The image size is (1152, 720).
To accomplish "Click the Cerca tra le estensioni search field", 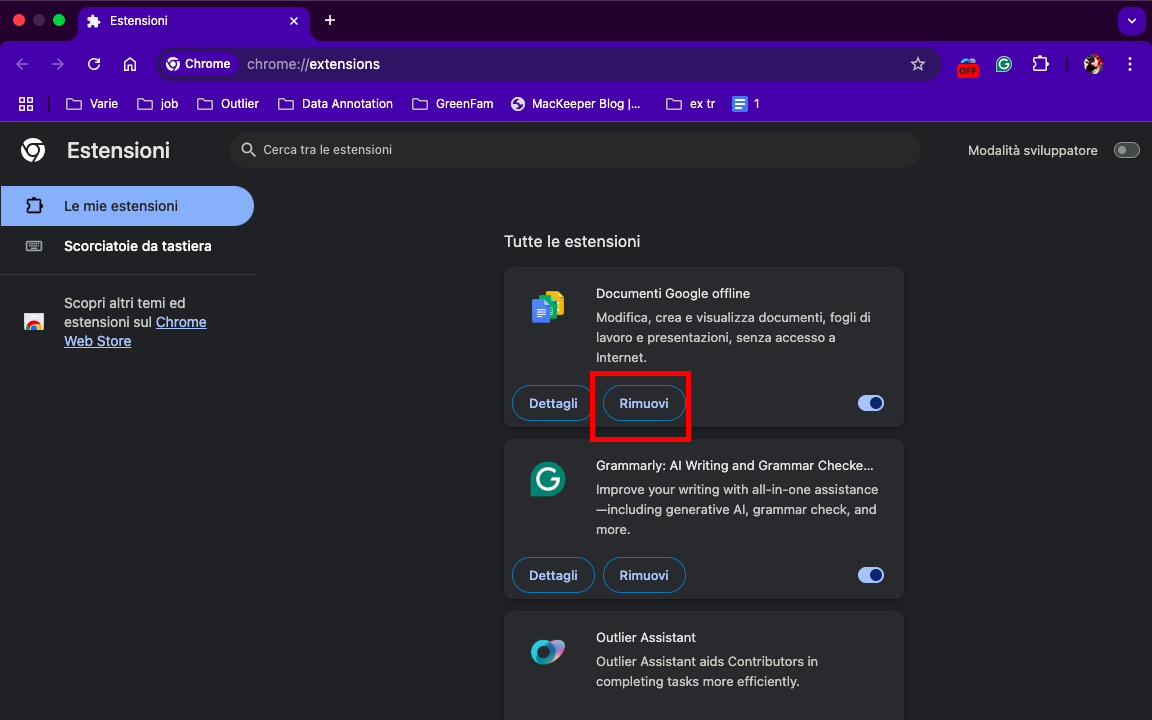I will click(x=575, y=150).
